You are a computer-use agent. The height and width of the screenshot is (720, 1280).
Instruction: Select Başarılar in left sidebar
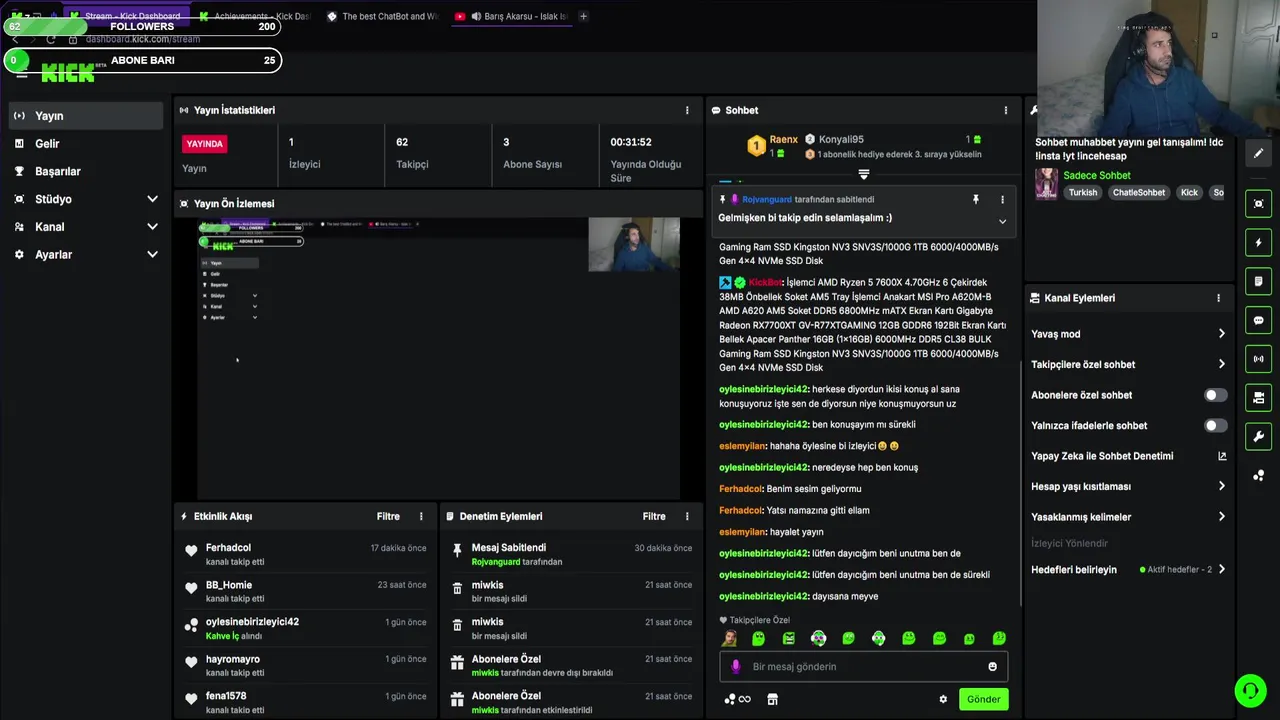pyautogui.click(x=84, y=171)
